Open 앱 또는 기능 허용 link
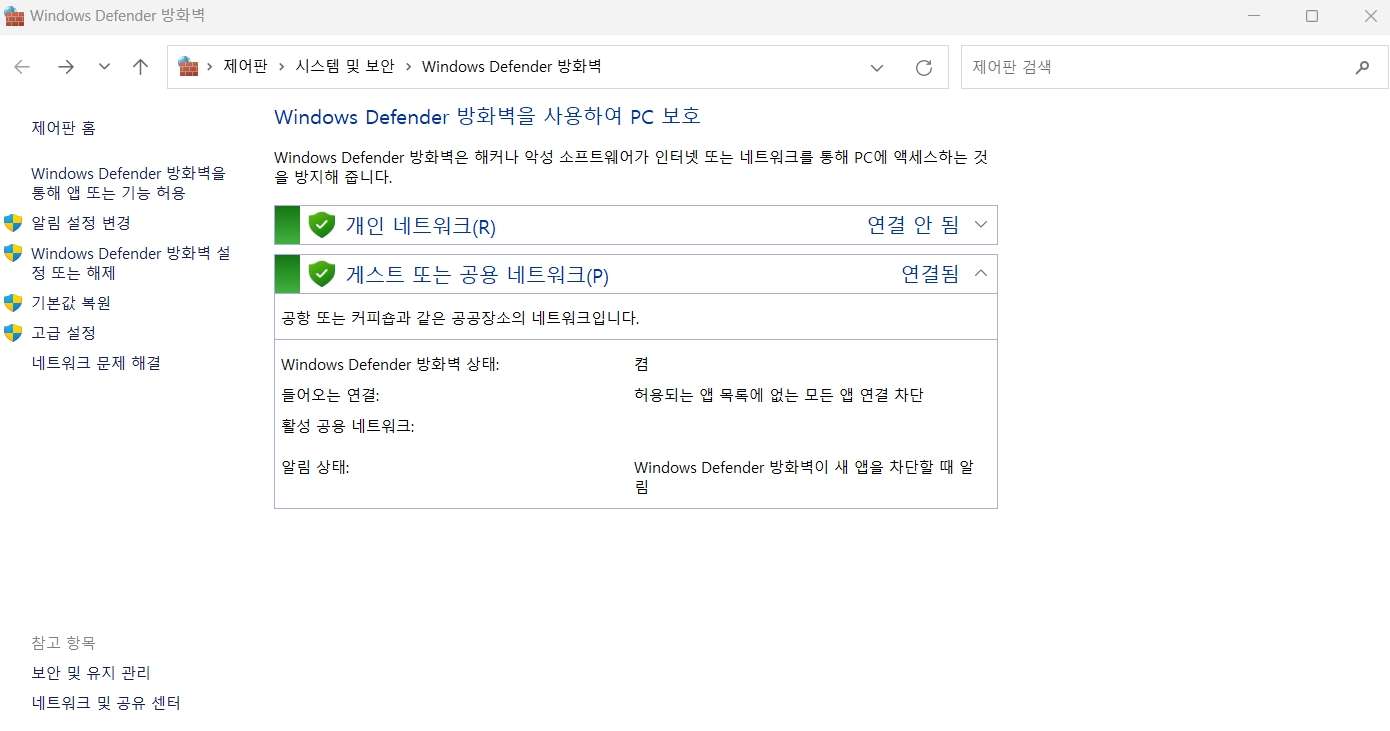This screenshot has width=1390, height=731. coord(129,183)
